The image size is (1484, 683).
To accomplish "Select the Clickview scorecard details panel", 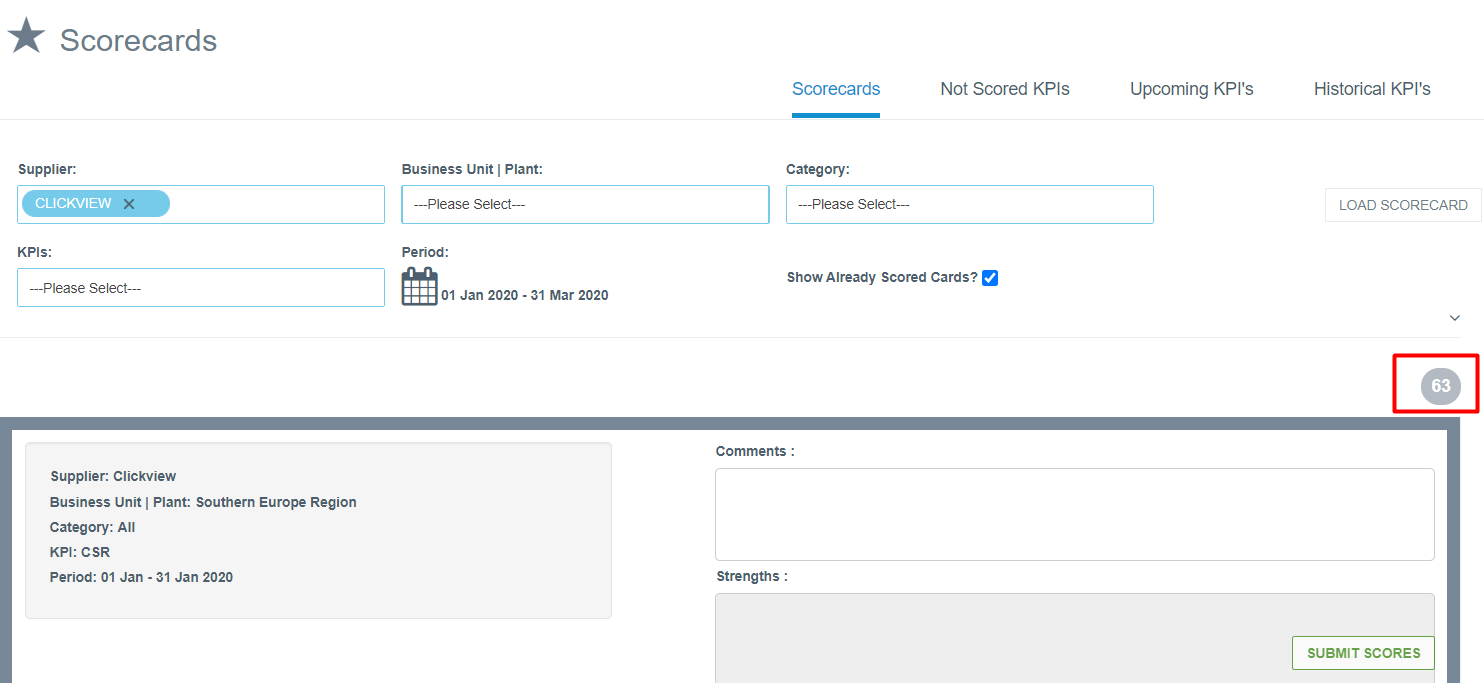I will [x=318, y=530].
